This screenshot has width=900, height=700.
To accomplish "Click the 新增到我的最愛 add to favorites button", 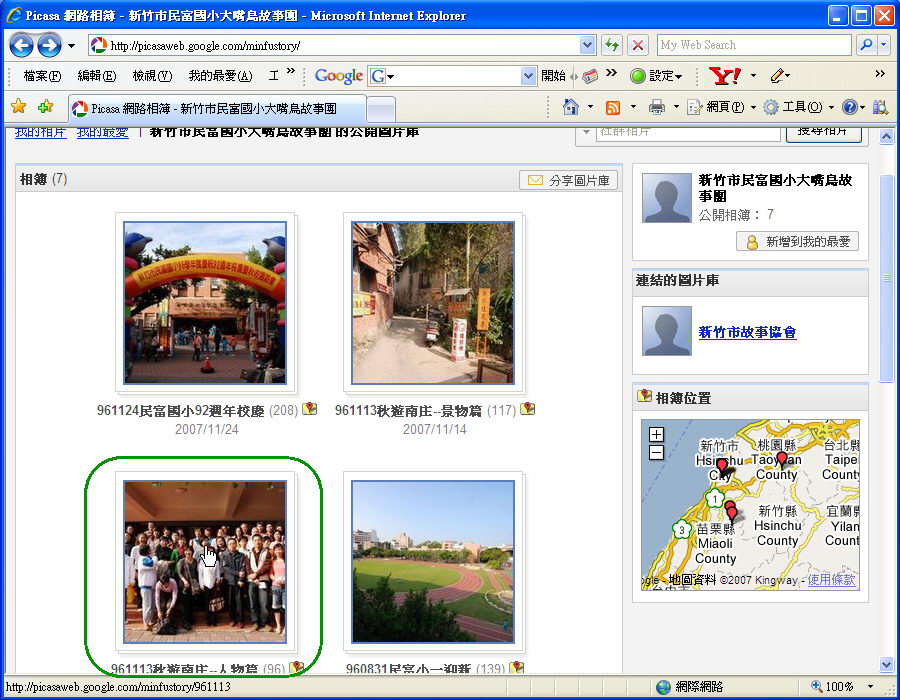I will pyautogui.click(x=797, y=241).
